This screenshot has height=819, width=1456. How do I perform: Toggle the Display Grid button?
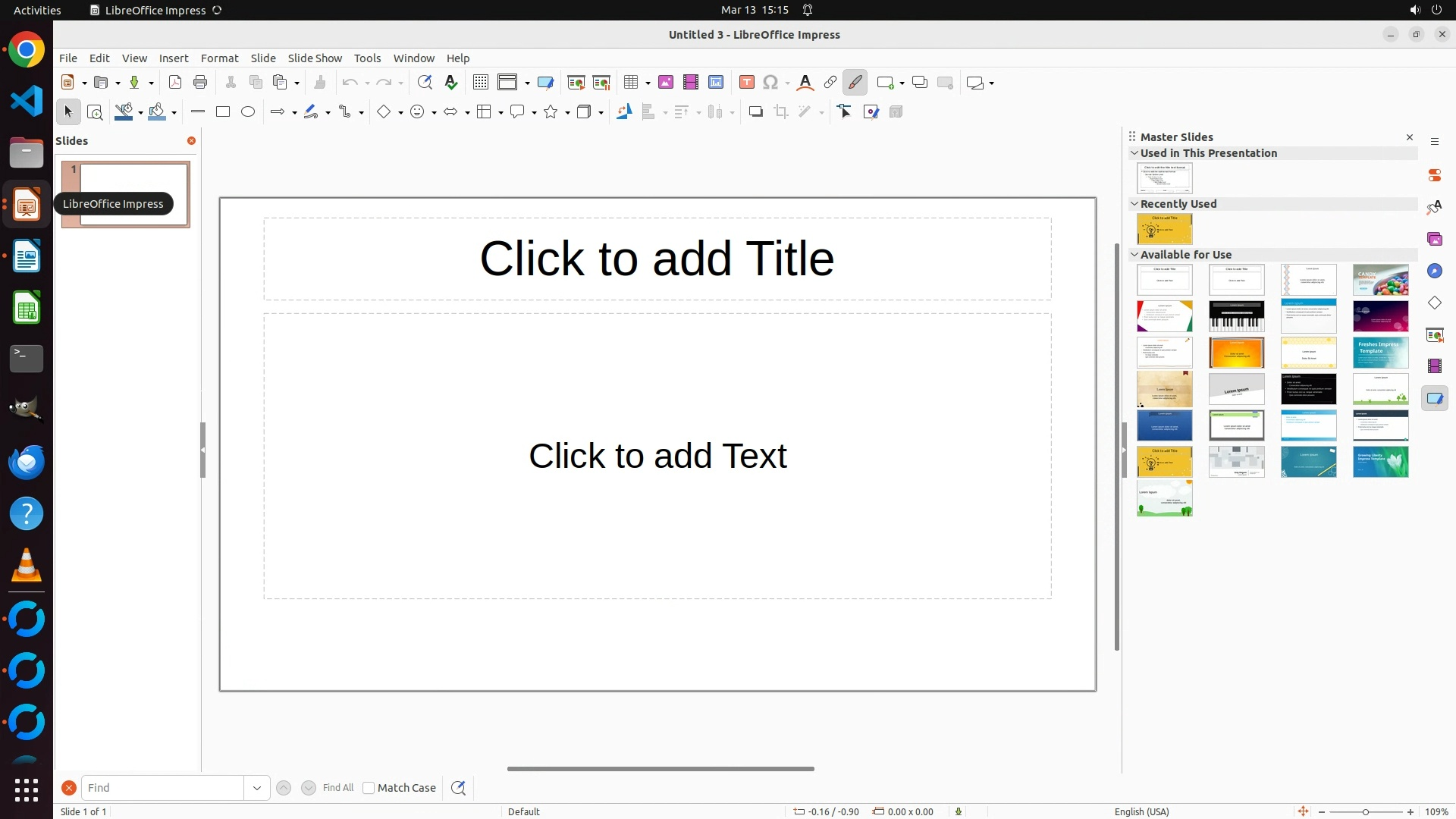[481, 83]
